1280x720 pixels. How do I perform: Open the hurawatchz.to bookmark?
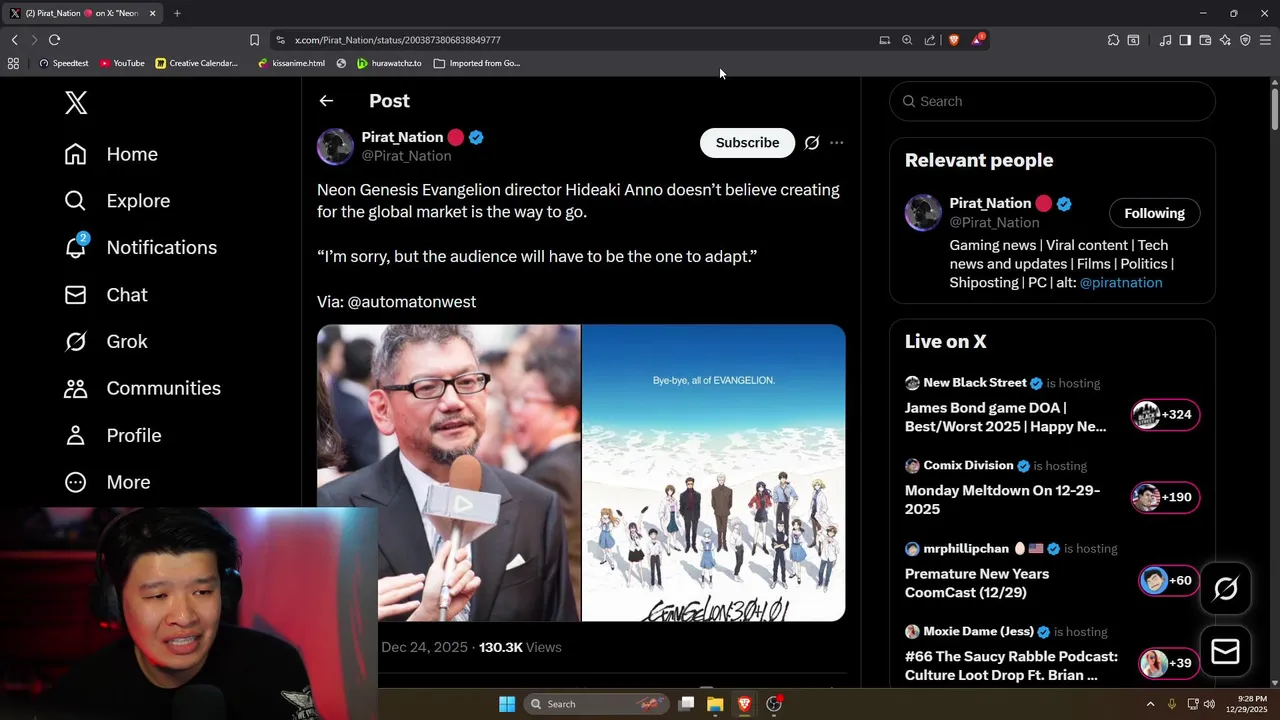[x=389, y=63]
